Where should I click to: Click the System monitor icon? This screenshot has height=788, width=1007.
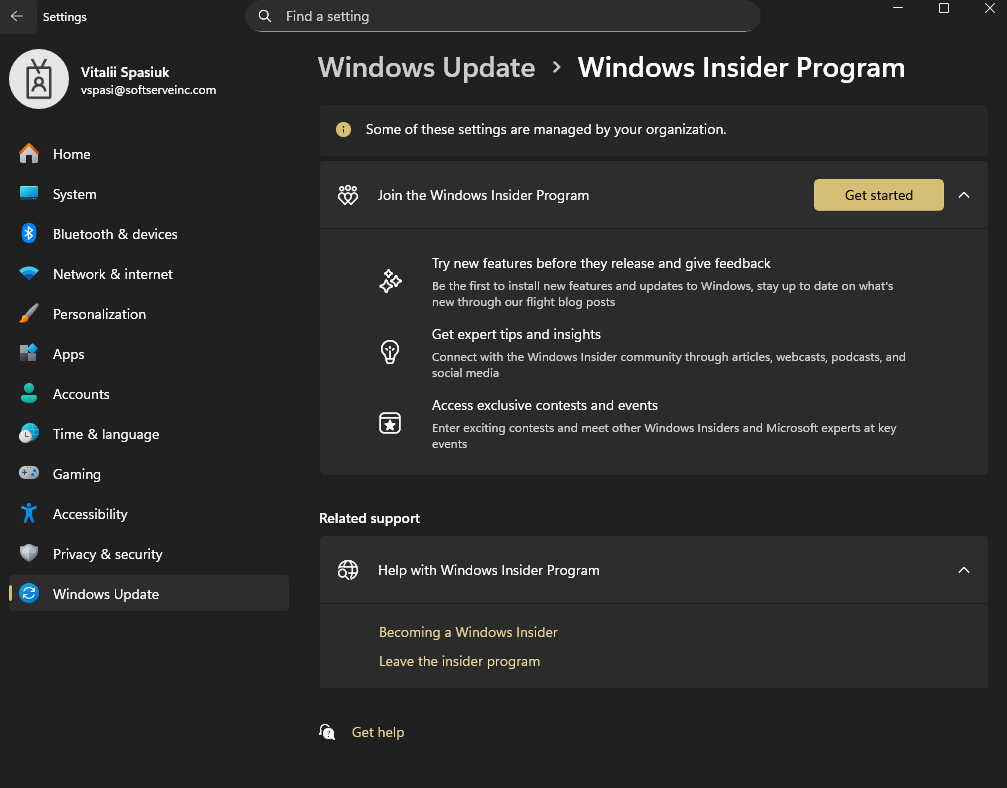coord(28,193)
